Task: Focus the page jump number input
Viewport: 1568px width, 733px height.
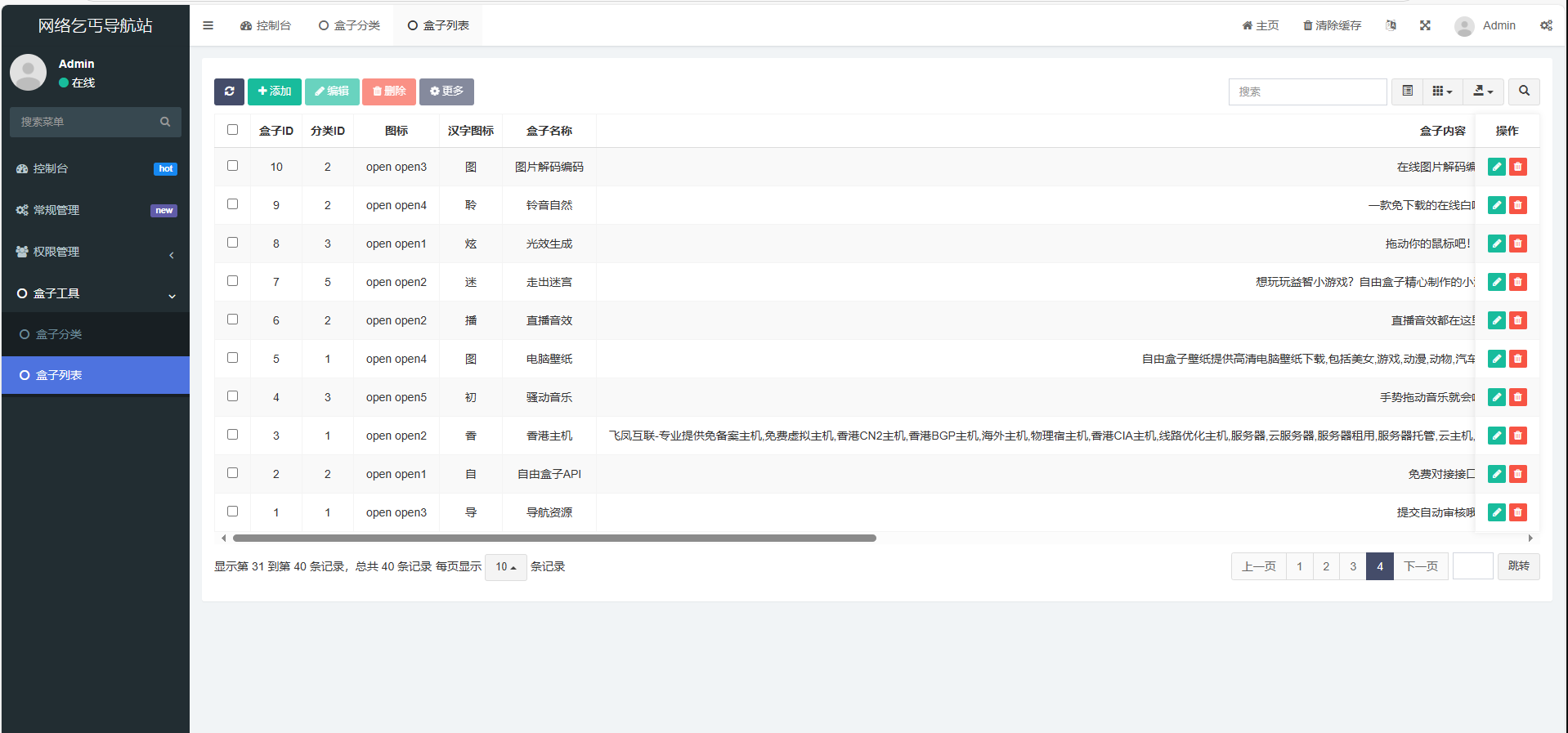Action: [1472, 566]
